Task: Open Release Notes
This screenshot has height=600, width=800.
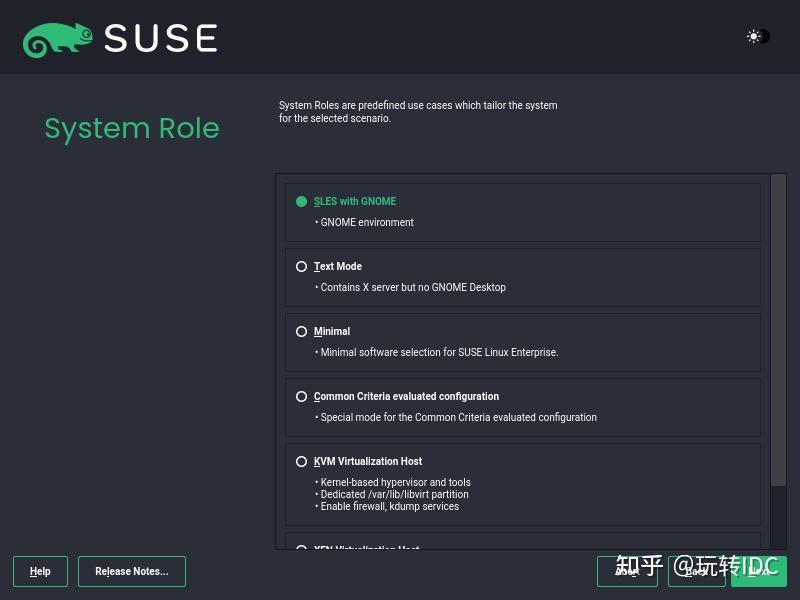Action: point(131,571)
